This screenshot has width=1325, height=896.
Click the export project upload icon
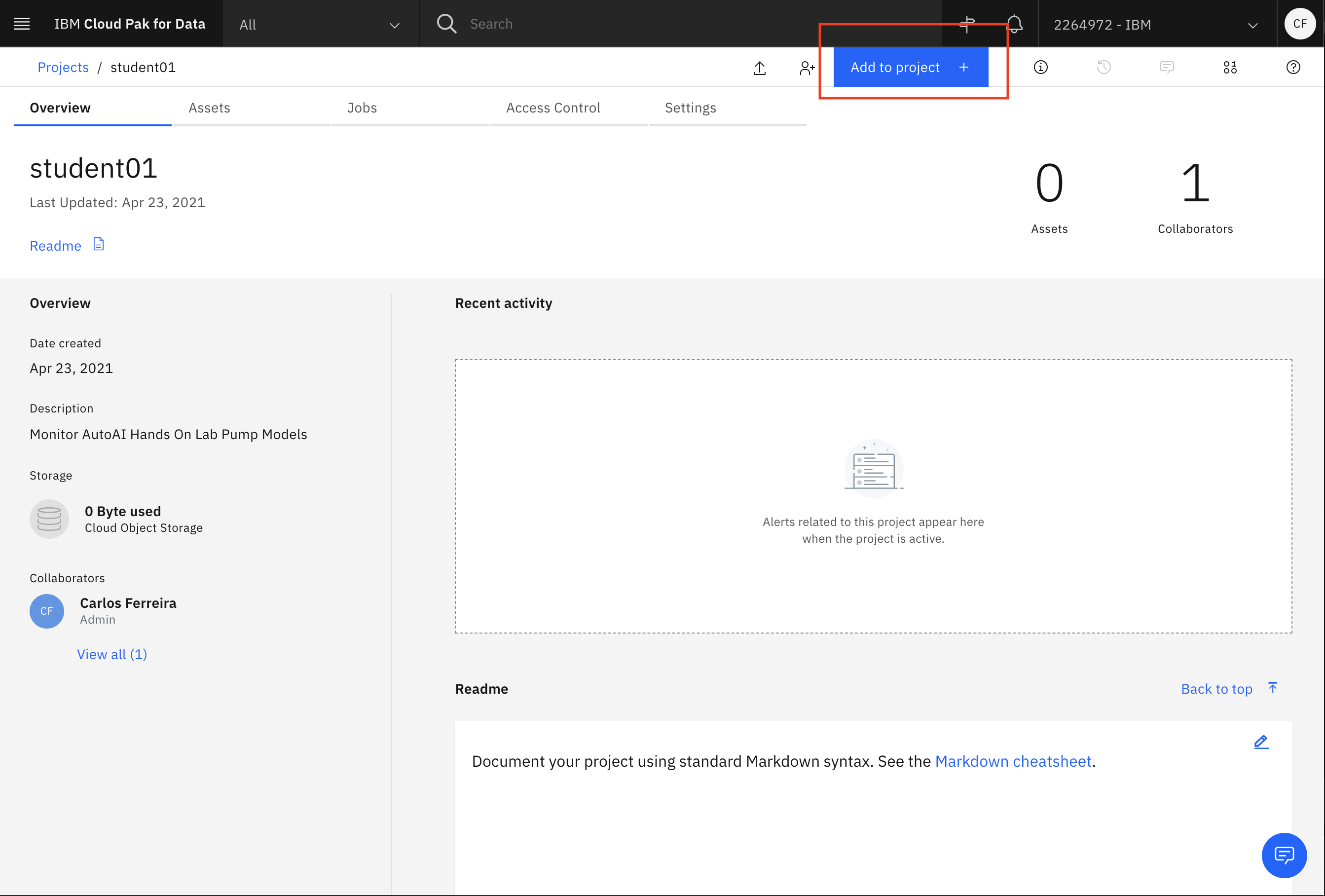pyautogui.click(x=759, y=67)
